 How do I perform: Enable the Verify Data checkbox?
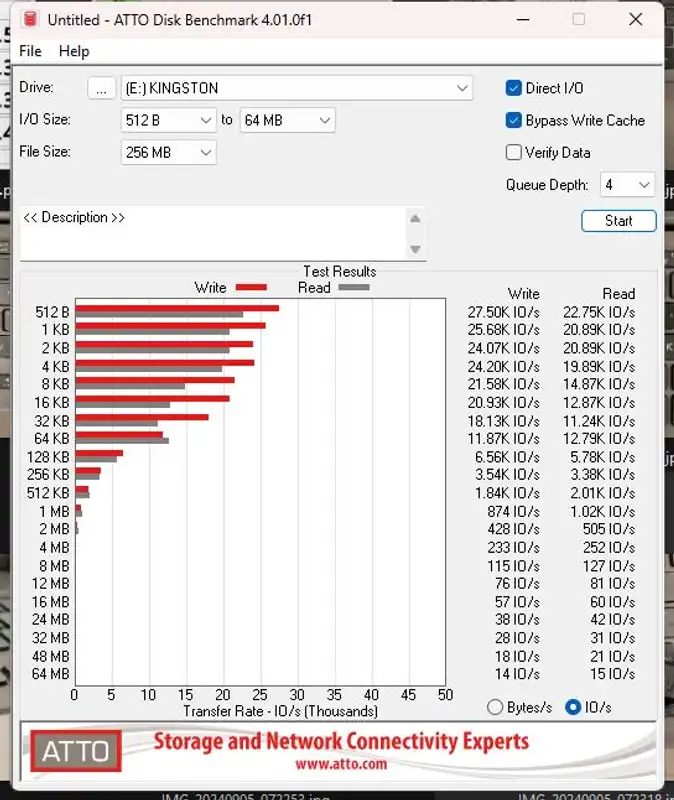[x=514, y=152]
